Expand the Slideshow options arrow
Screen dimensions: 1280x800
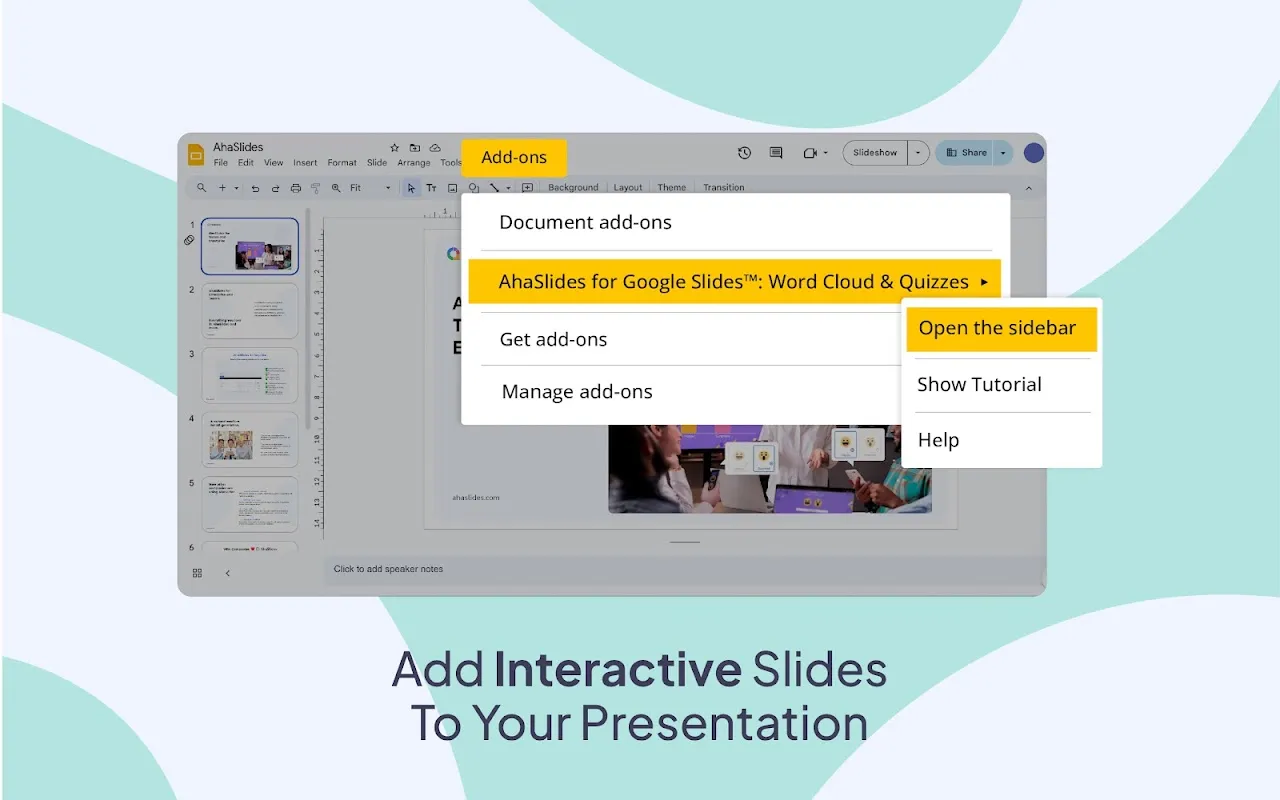[917, 152]
